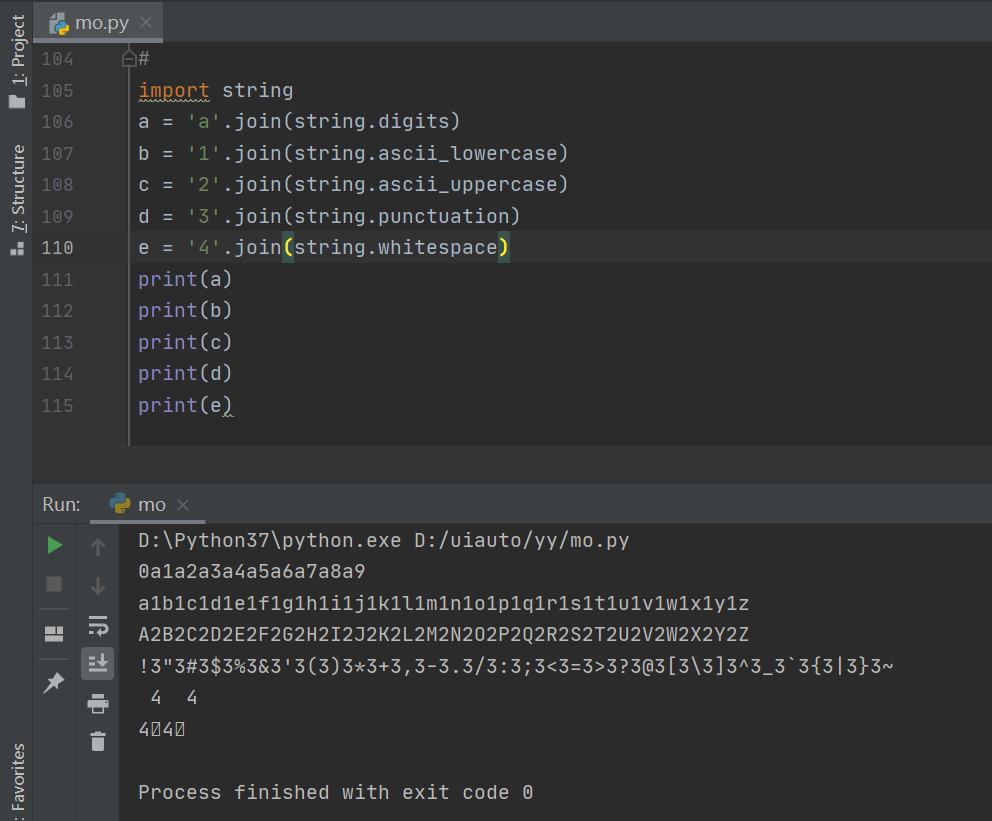Click the Stop process square icon
992x821 pixels.
(55, 583)
